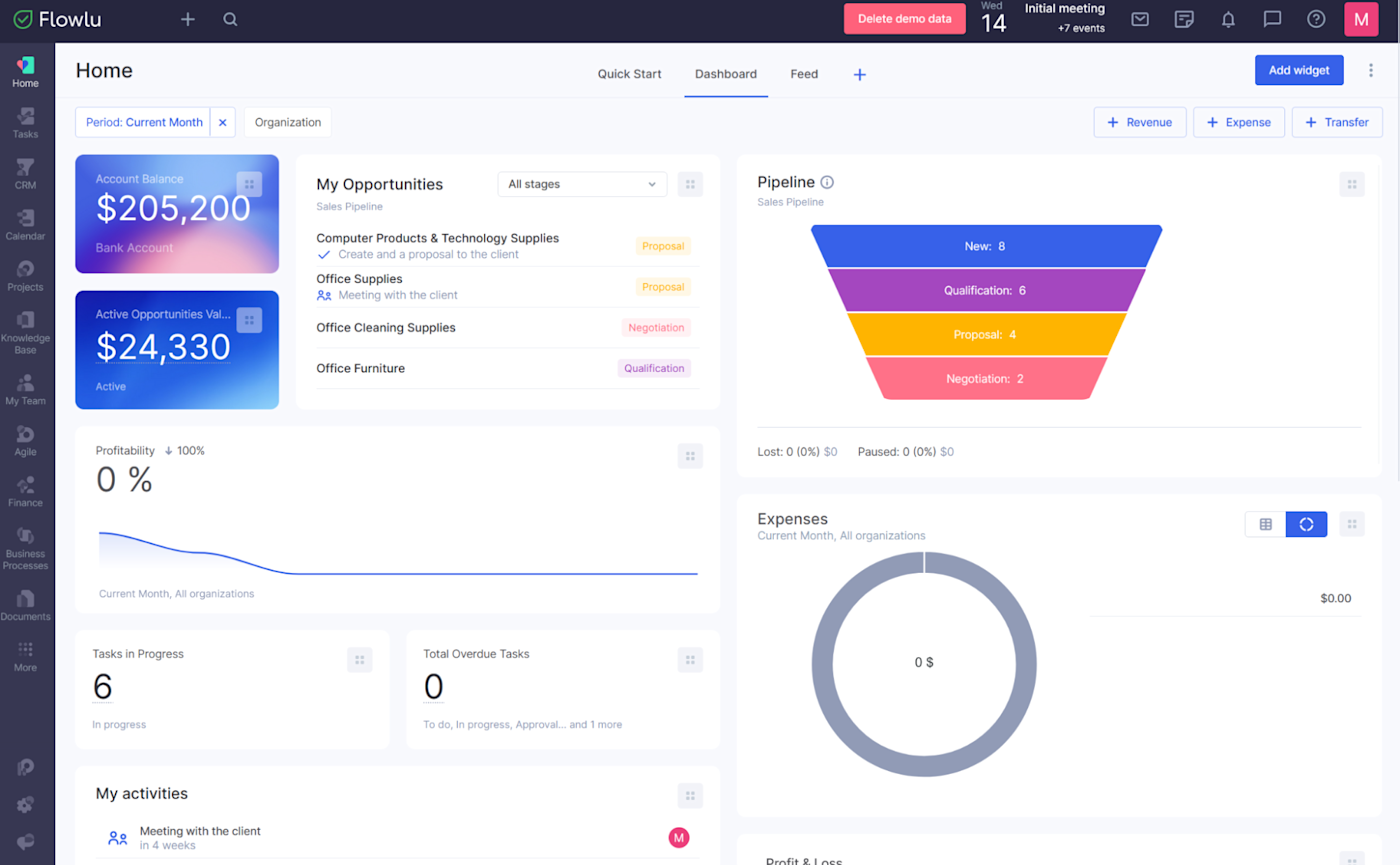
Task: Open the Office Cleaning Supplies opportunity
Action: tap(386, 327)
